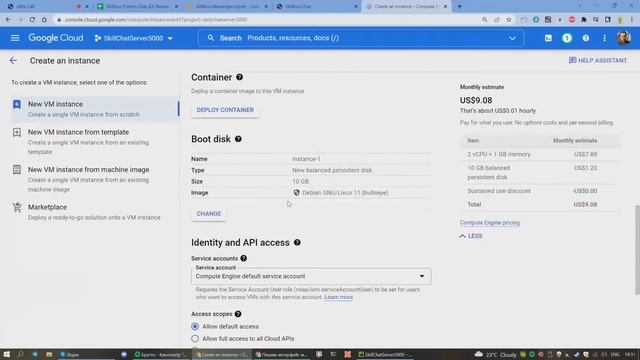Open the Compute Engine pricing link
Screen dimensions: 640x360
coord(489,222)
